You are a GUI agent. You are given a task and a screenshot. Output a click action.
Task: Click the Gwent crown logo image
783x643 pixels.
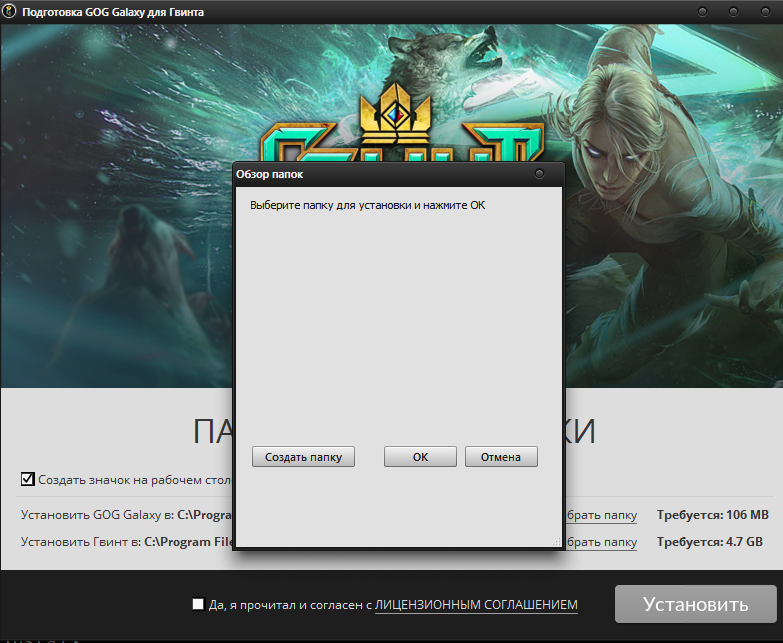[395, 112]
